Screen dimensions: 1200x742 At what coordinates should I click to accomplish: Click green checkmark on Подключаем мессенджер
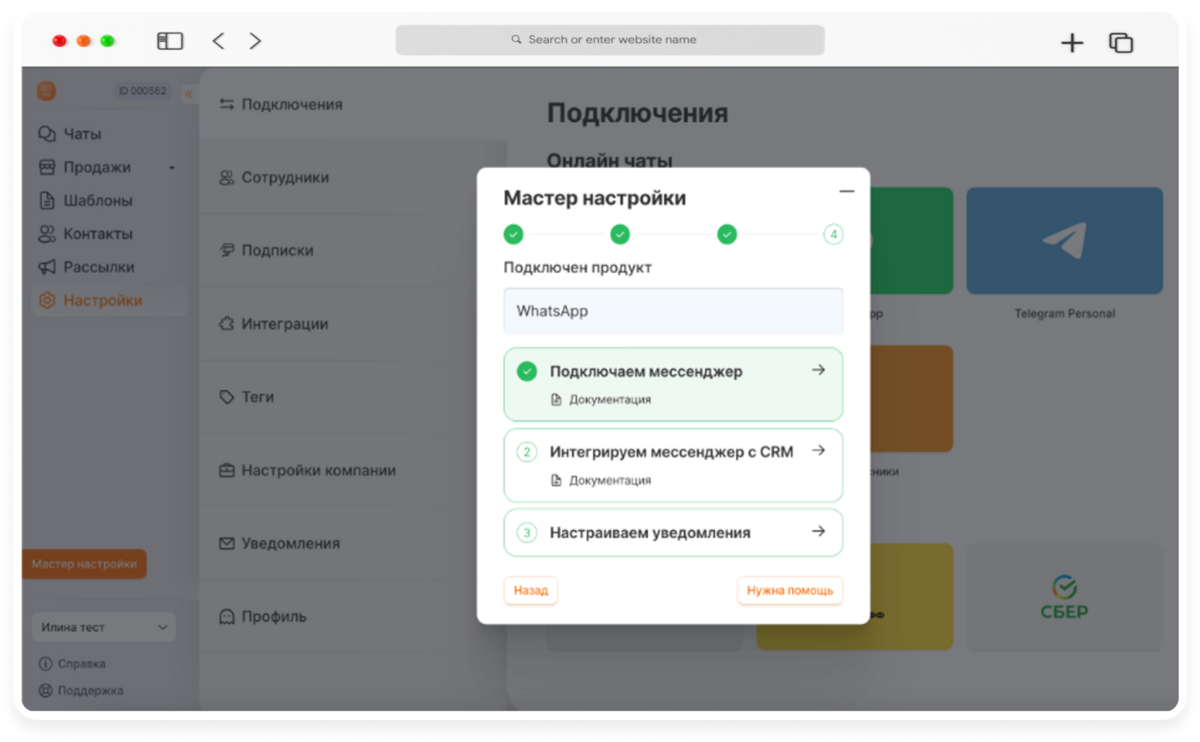[527, 372]
